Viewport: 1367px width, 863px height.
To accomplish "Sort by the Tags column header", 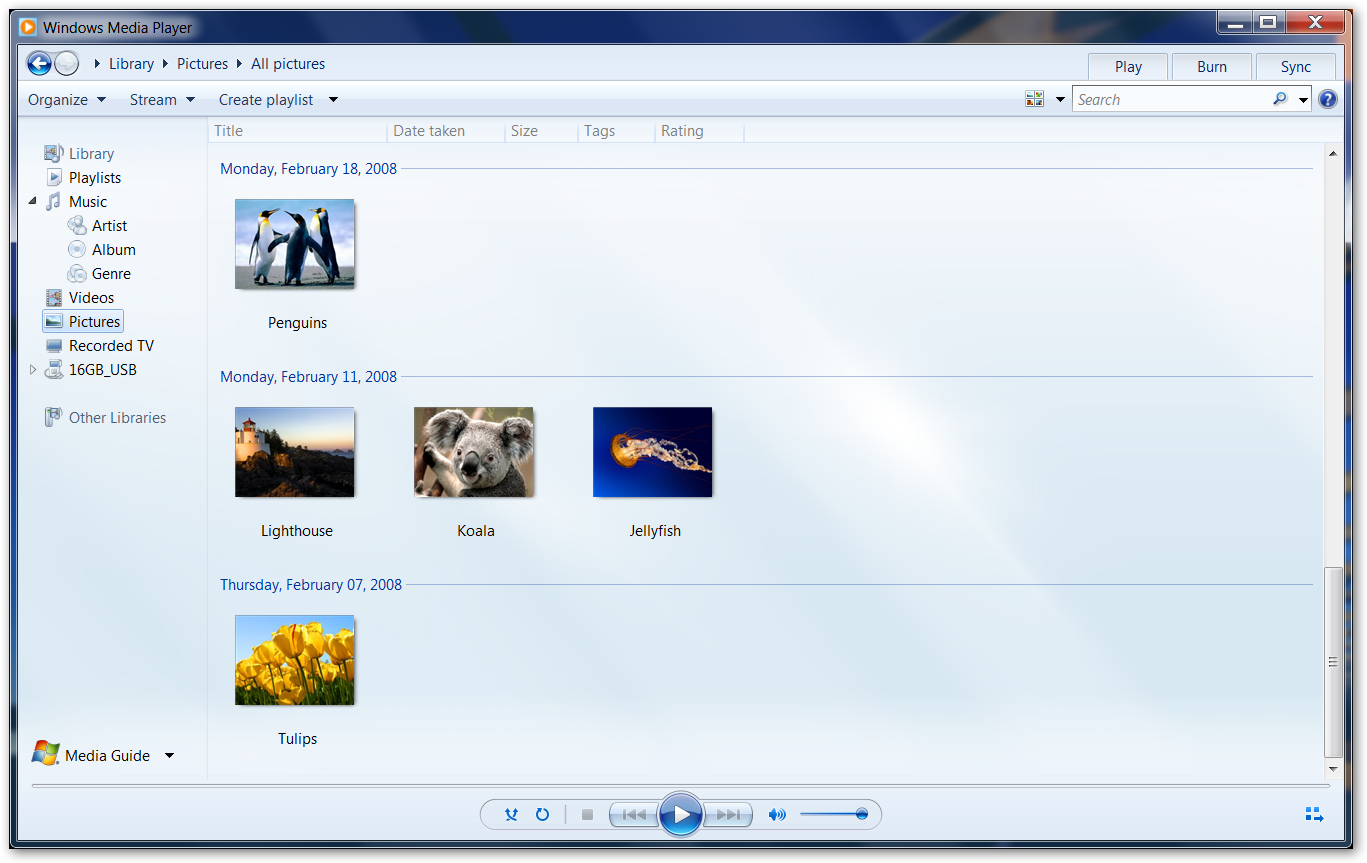I will point(616,131).
